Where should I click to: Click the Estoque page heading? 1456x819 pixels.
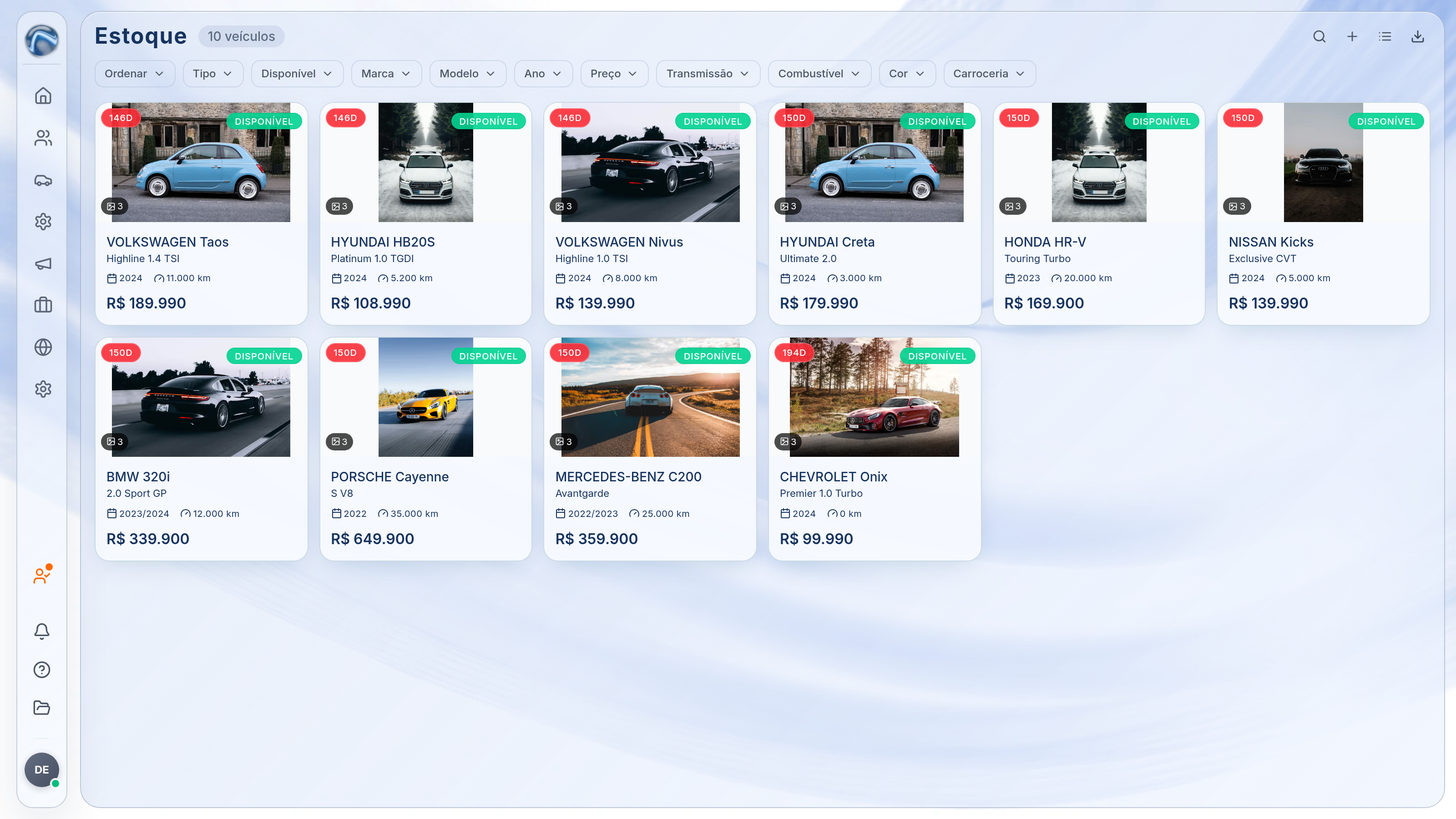141,37
